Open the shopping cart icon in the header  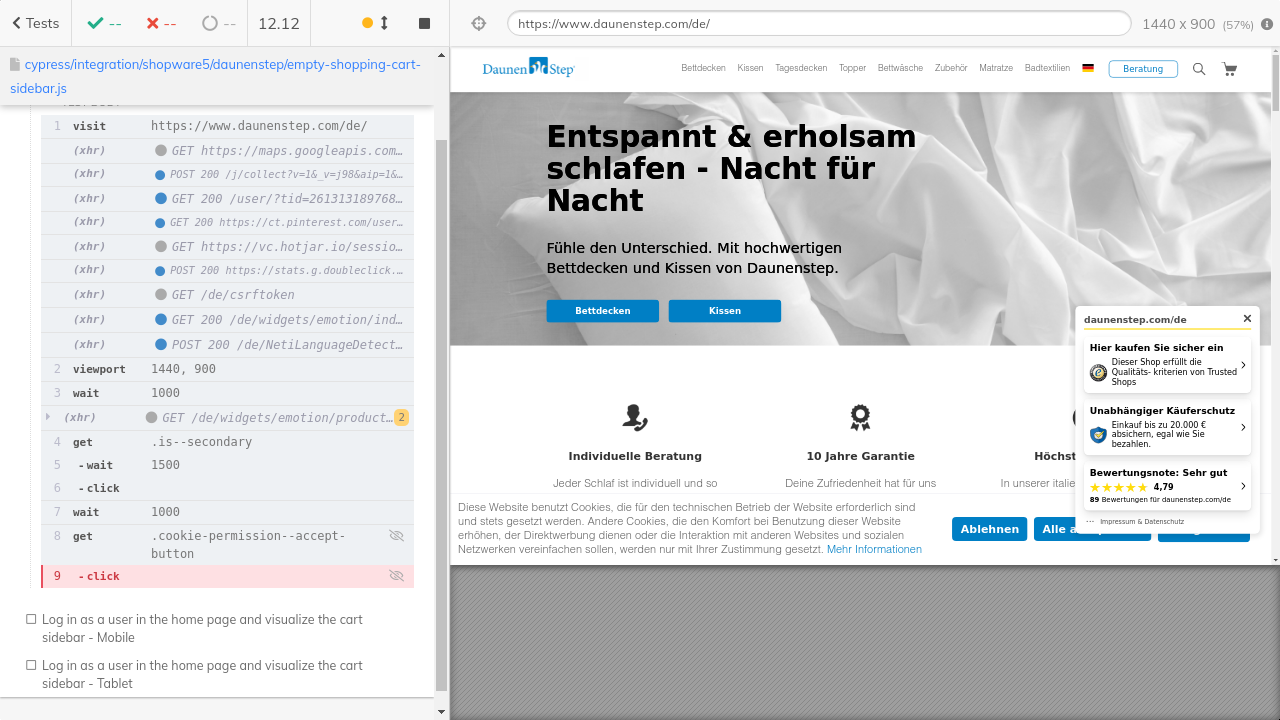[x=1229, y=69]
